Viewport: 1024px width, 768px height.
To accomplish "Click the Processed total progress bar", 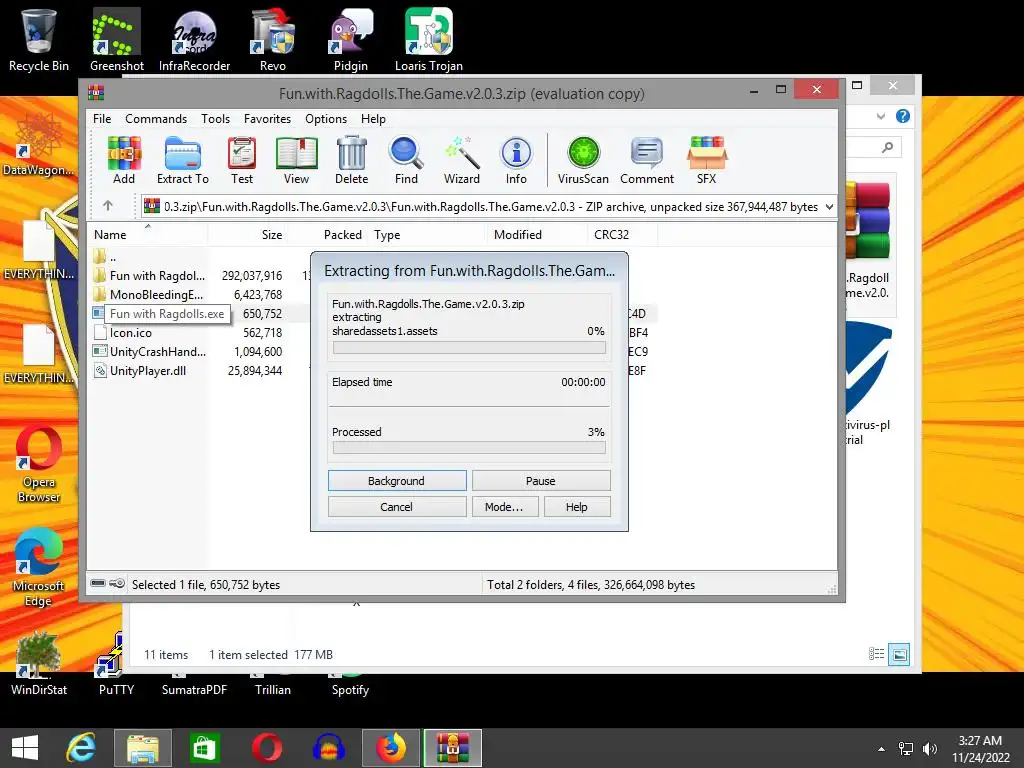I will 469,448.
